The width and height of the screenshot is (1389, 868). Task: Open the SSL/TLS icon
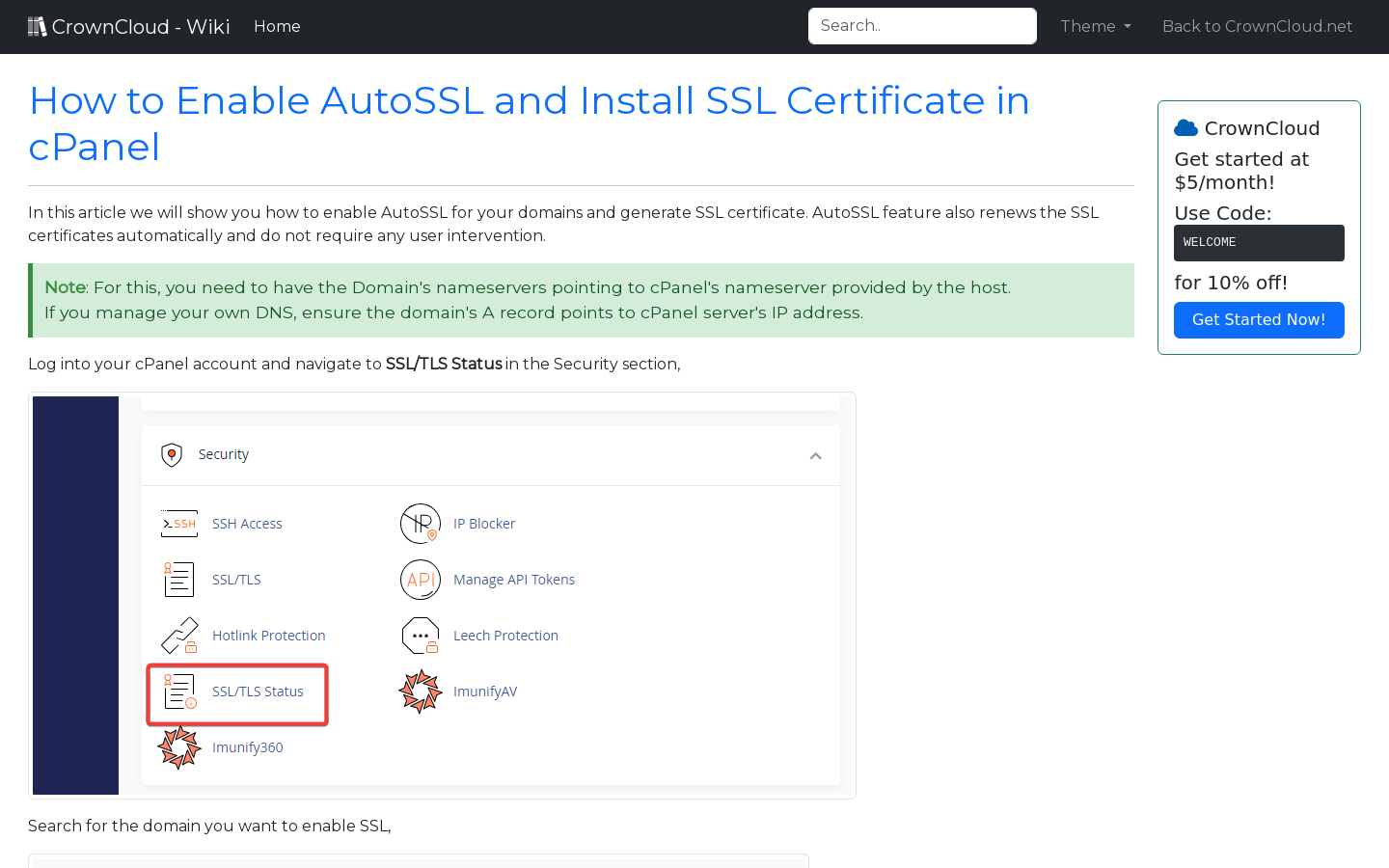pyautogui.click(x=178, y=579)
